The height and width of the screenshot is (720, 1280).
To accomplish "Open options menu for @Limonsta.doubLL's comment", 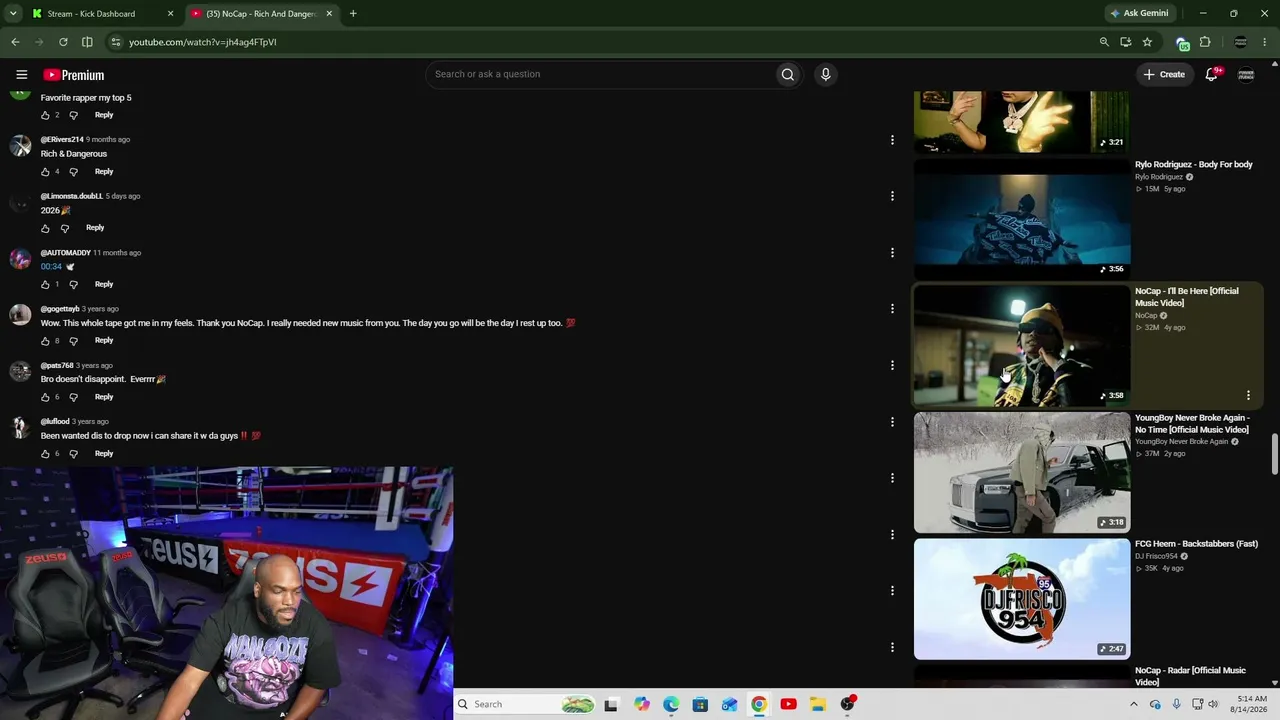I will point(892,196).
